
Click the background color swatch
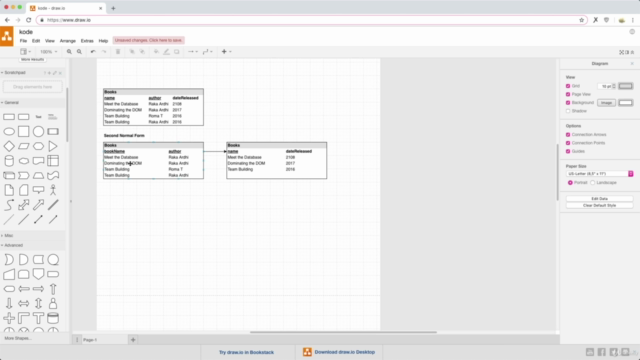click(625, 103)
